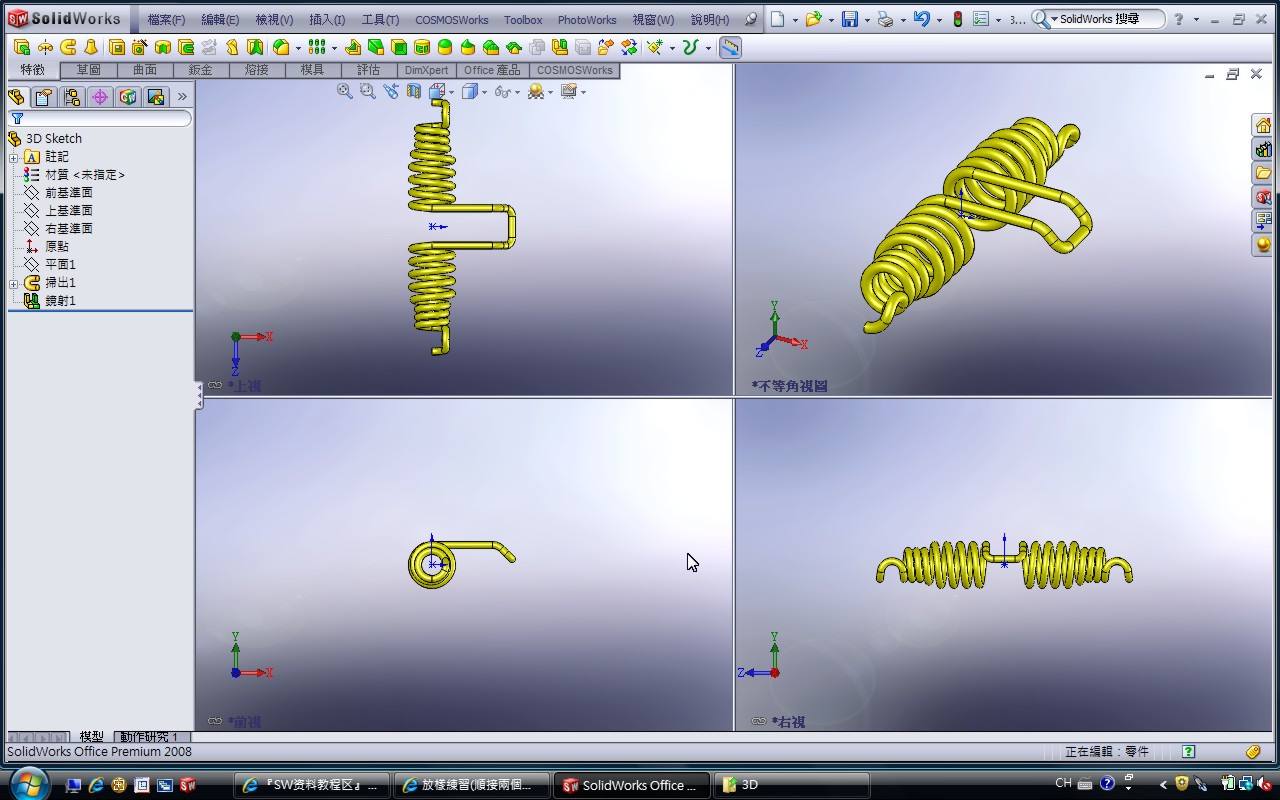Open the PropertyManager tab icon
The height and width of the screenshot is (800, 1280).
coord(44,97)
